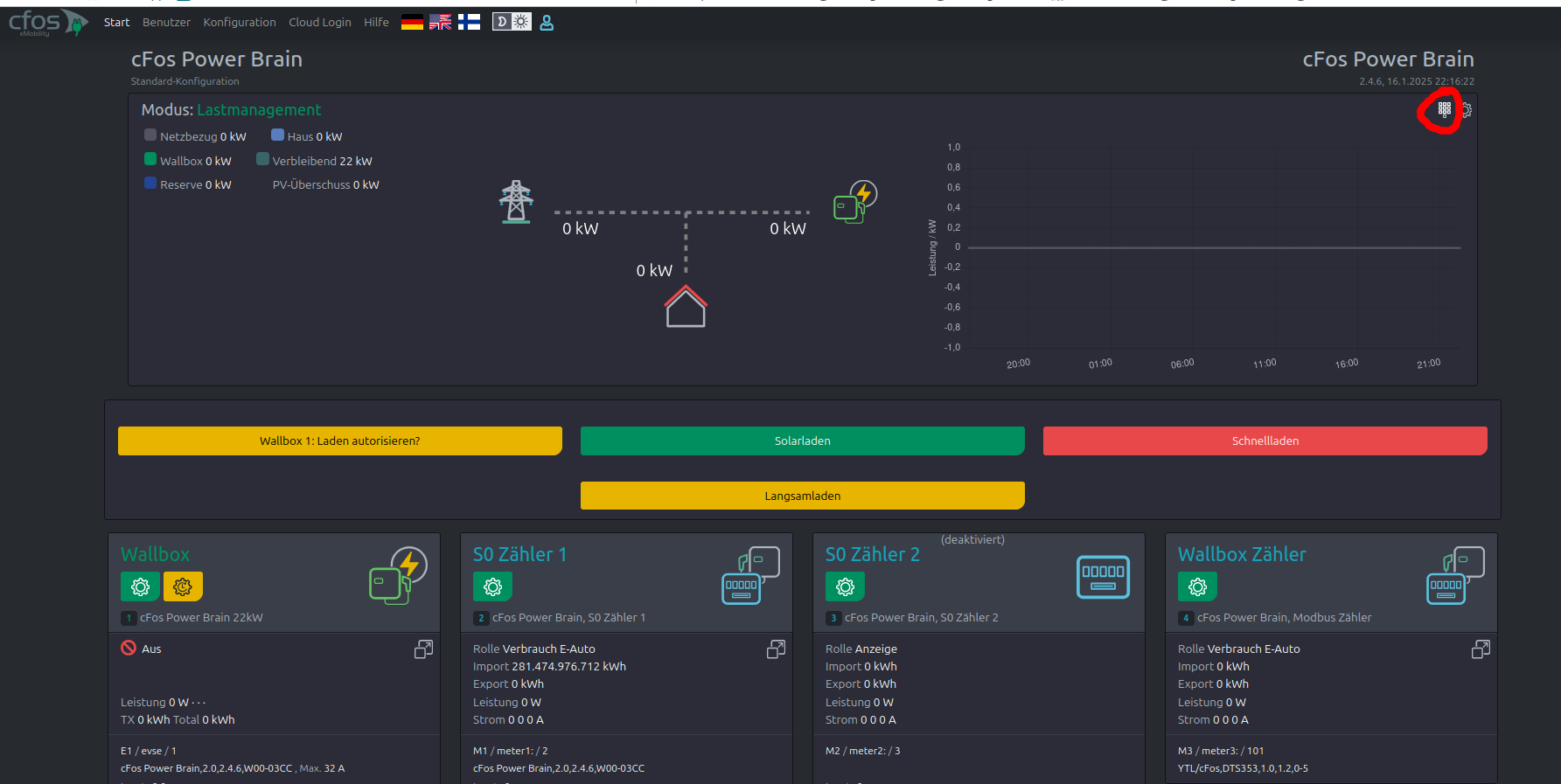This screenshot has height=784, width=1561.
Task: Open the keypad icon in Lastmanagement panel
Action: tap(1445, 110)
